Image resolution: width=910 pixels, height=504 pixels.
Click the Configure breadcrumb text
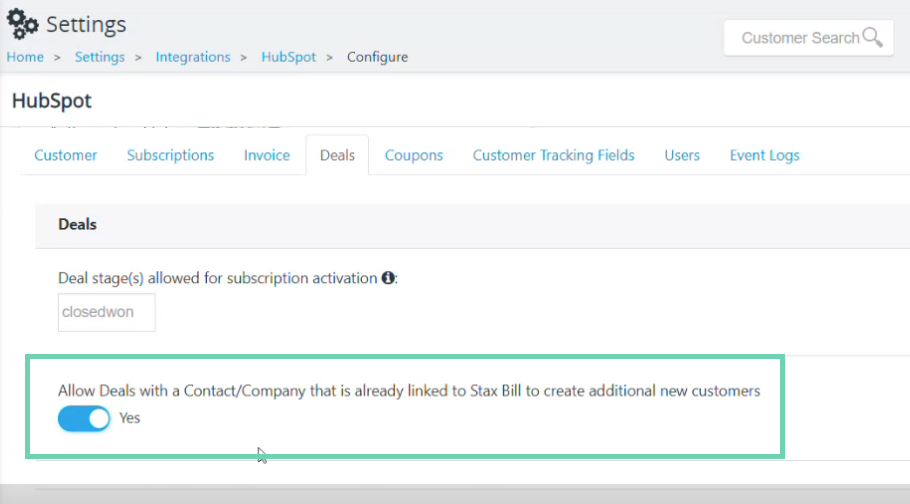377,57
